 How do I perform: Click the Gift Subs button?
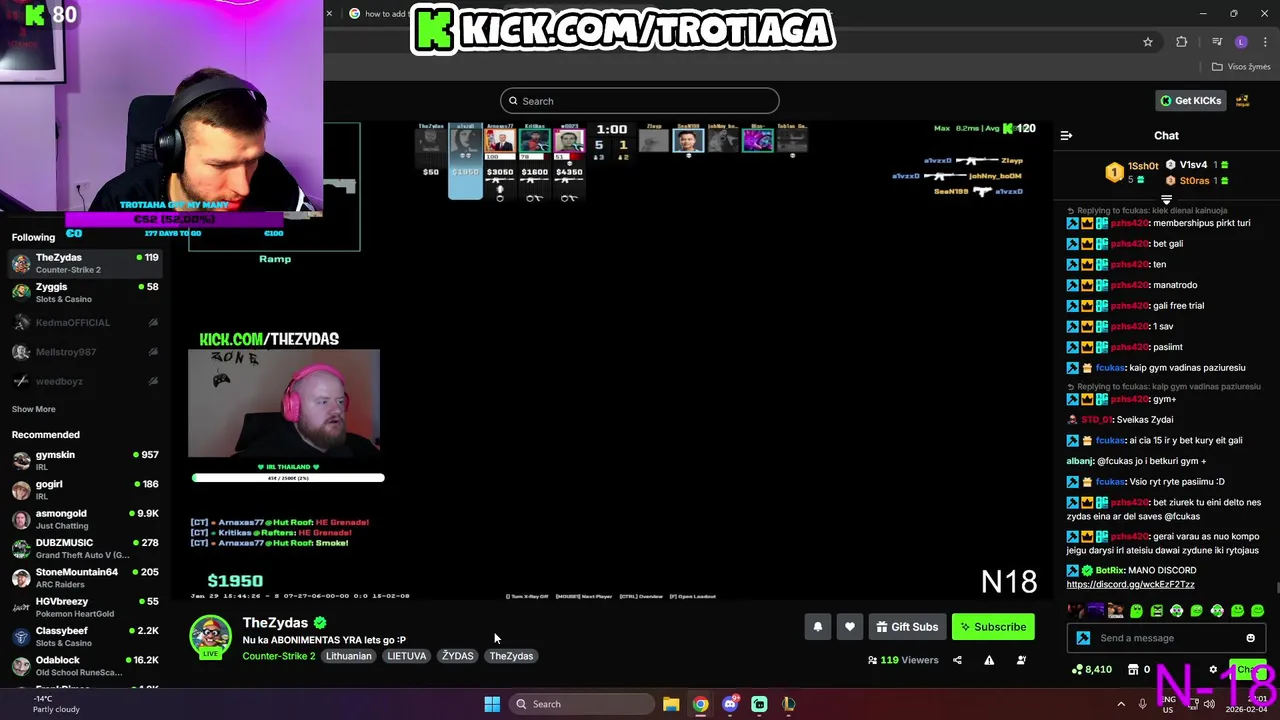click(907, 627)
